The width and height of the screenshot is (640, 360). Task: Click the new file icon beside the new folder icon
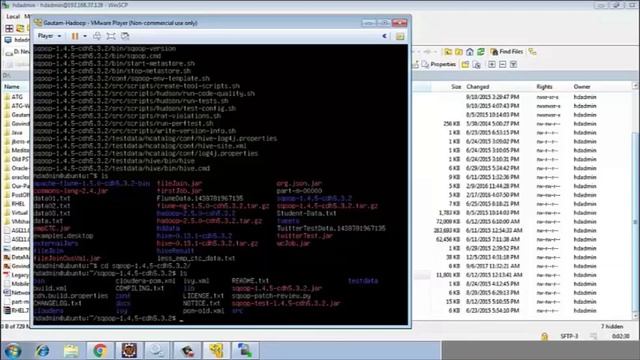pyautogui.click(x=476, y=64)
